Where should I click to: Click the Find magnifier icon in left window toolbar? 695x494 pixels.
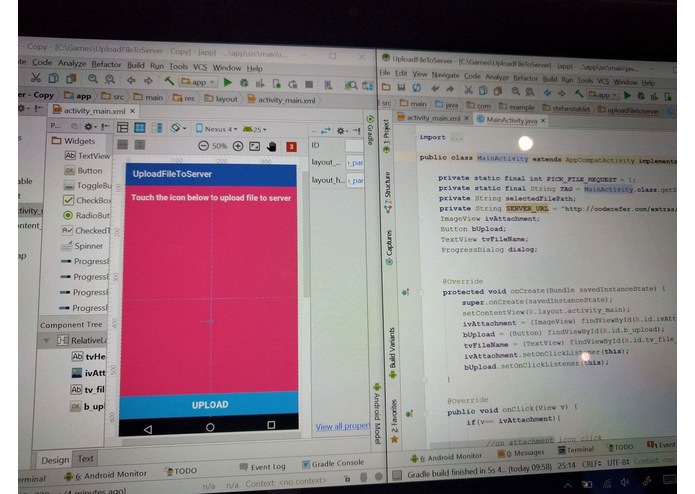tap(92, 79)
